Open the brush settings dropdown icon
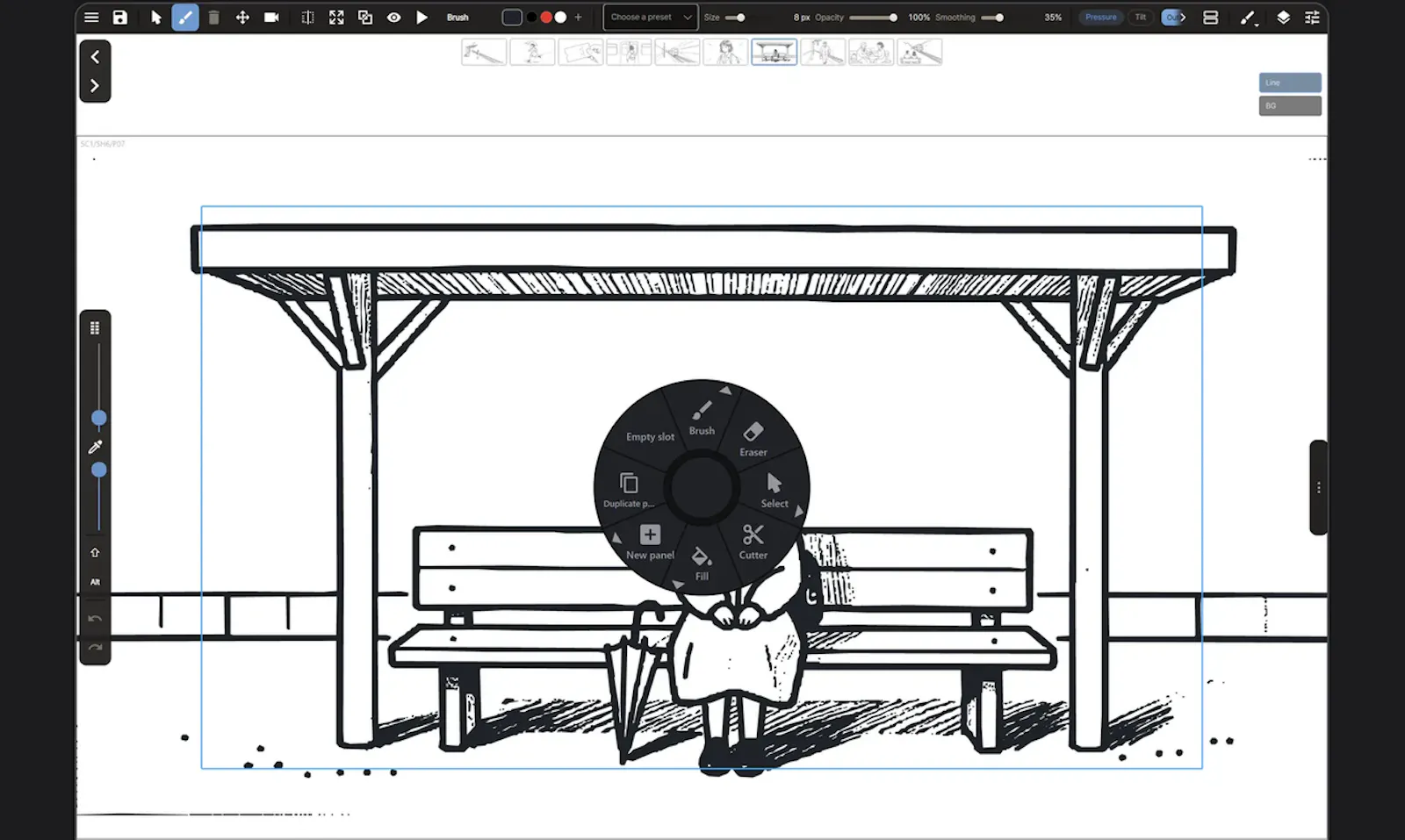The height and width of the screenshot is (840, 1405). (x=1248, y=18)
